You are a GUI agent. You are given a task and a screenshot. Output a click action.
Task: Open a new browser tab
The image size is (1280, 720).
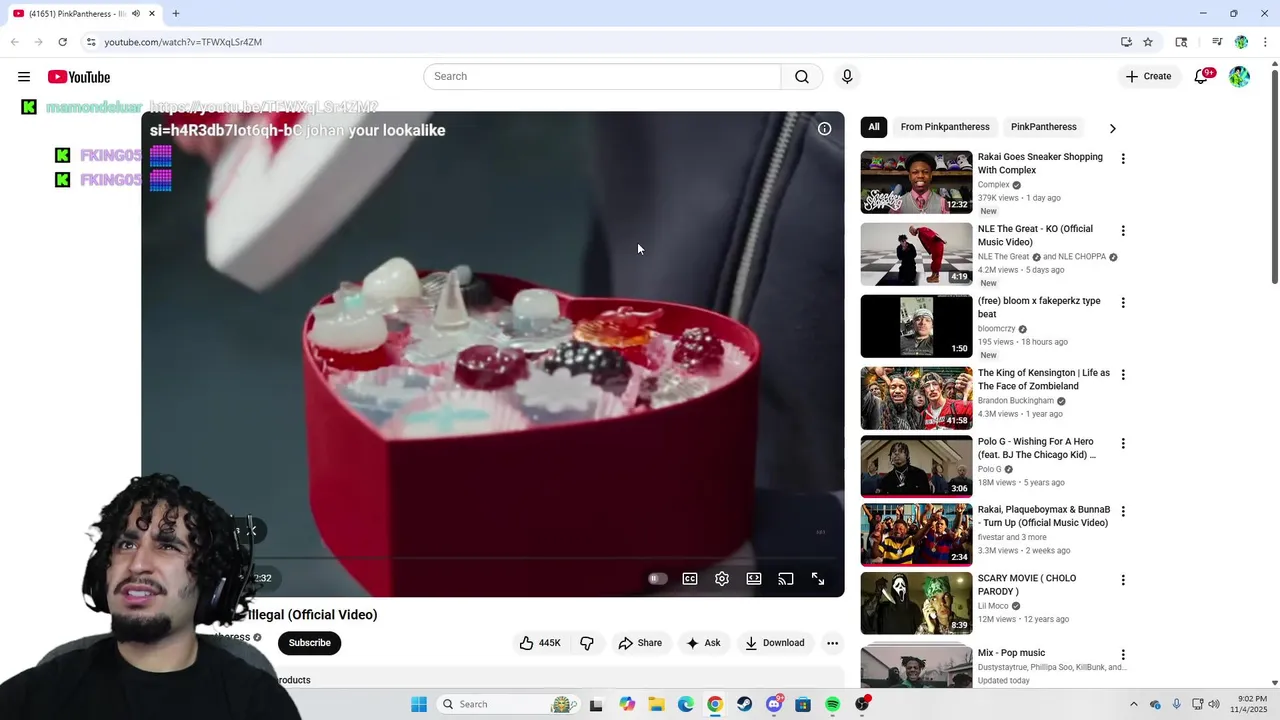tap(176, 14)
